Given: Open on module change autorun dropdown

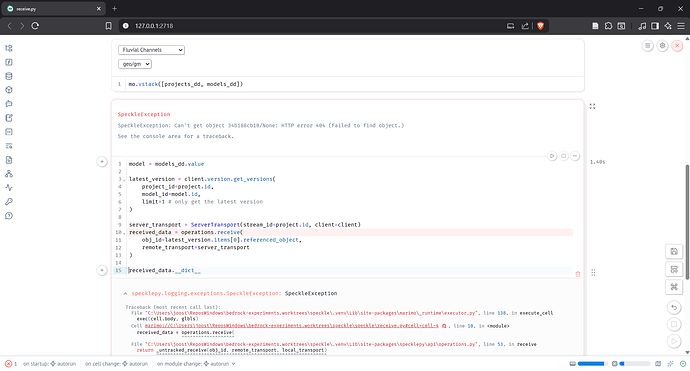Looking at the screenshot, I should point(196,364).
